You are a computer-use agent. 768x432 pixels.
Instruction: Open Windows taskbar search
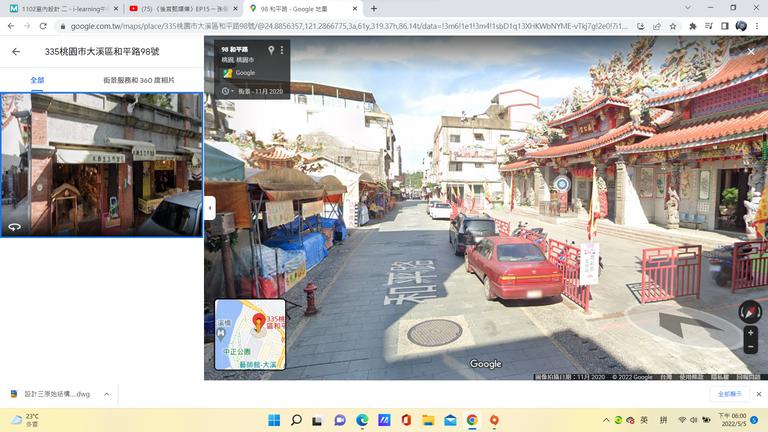point(296,420)
